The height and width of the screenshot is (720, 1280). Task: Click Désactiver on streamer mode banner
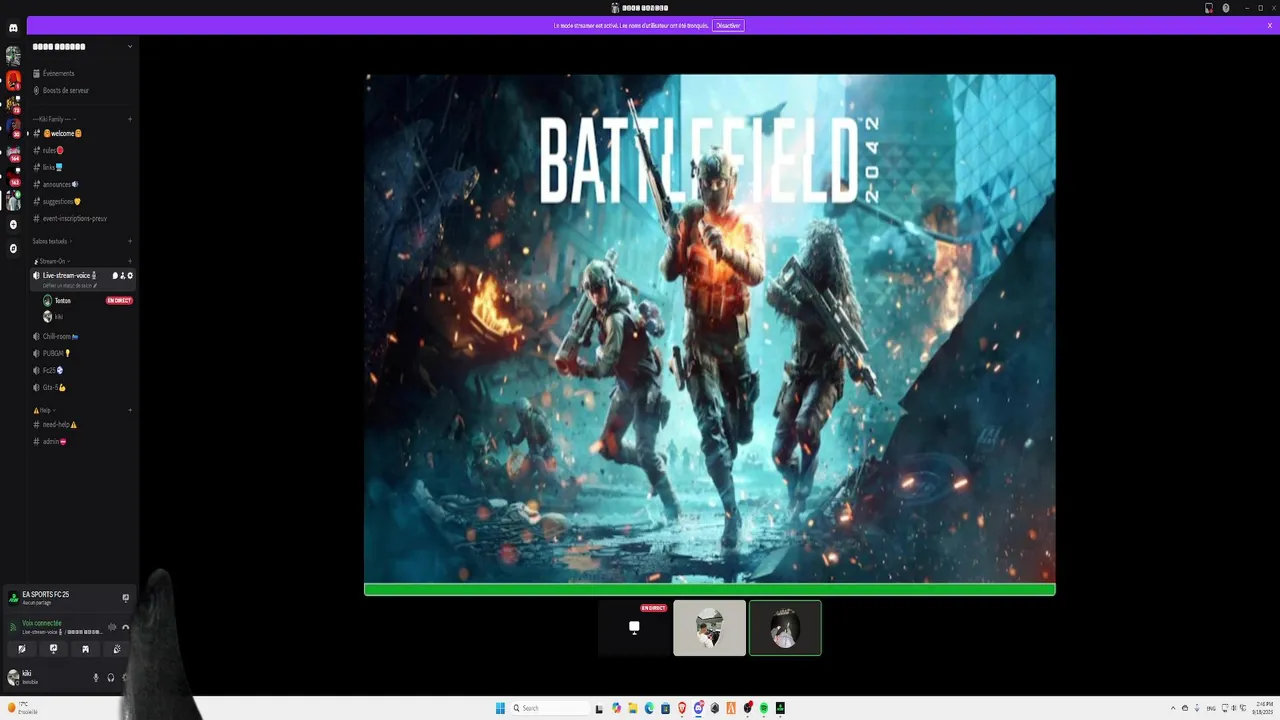coord(728,25)
